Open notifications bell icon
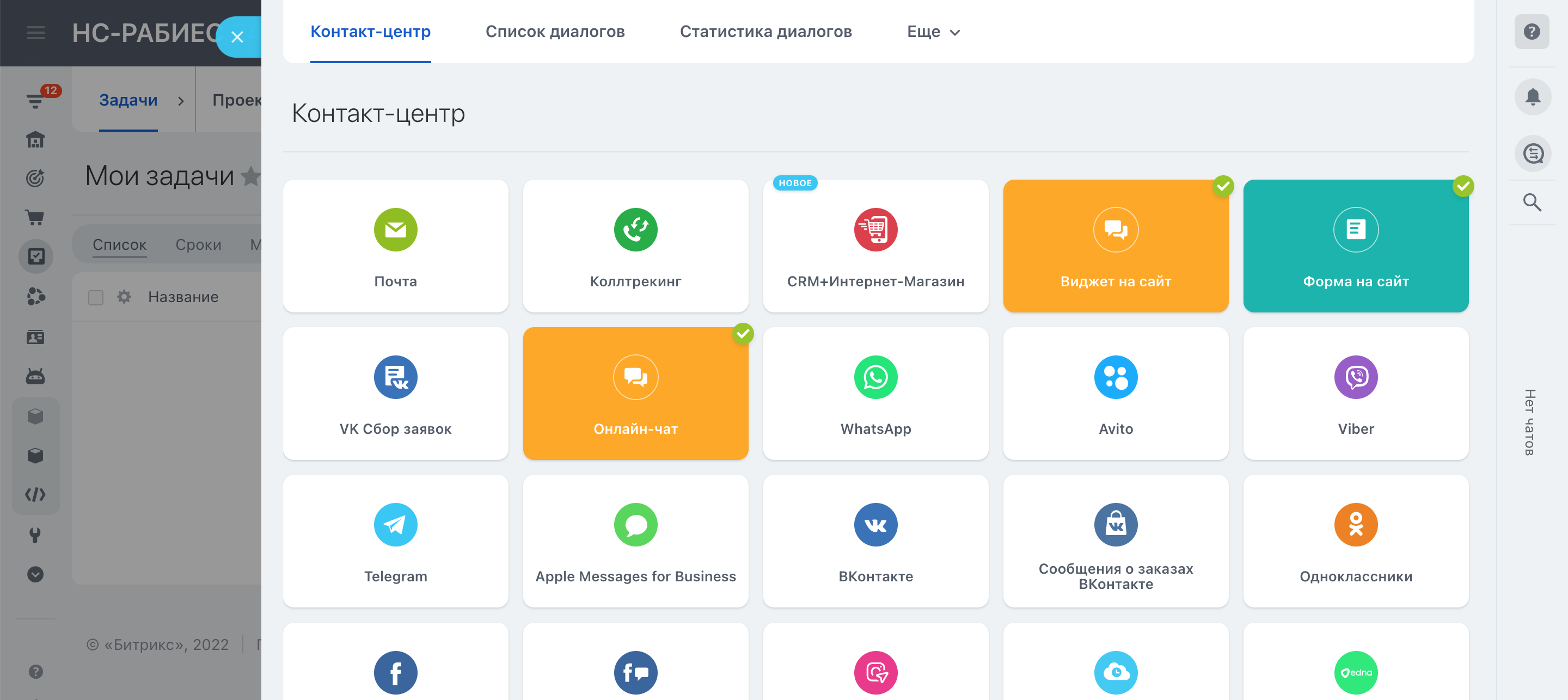The image size is (1568, 700). click(1532, 96)
